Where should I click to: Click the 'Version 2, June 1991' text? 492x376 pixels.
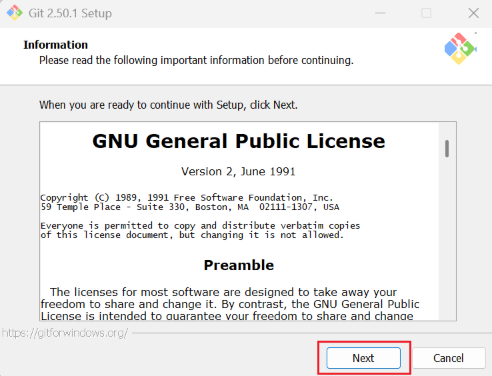click(x=238, y=171)
